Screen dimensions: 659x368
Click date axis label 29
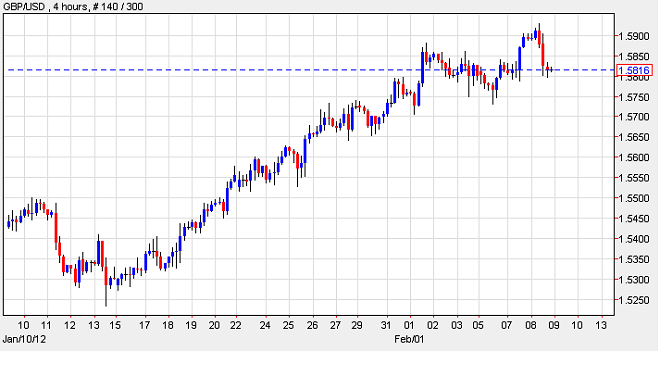pyautogui.click(x=357, y=326)
